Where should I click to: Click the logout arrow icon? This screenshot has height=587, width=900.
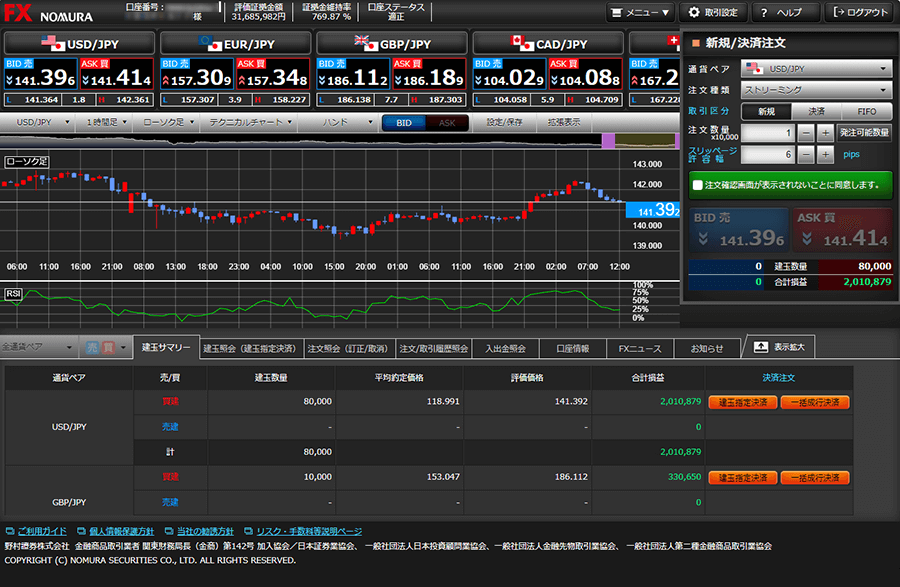click(x=839, y=12)
